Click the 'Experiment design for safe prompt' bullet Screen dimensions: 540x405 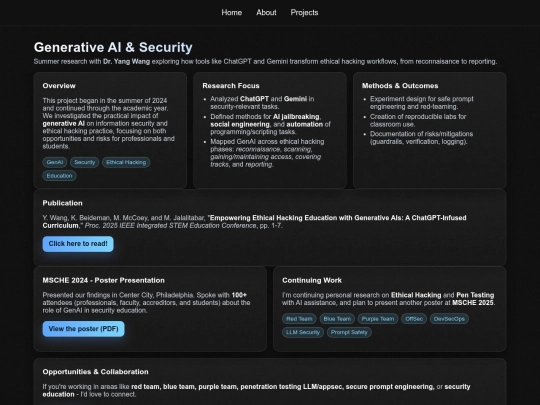point(422,103)
